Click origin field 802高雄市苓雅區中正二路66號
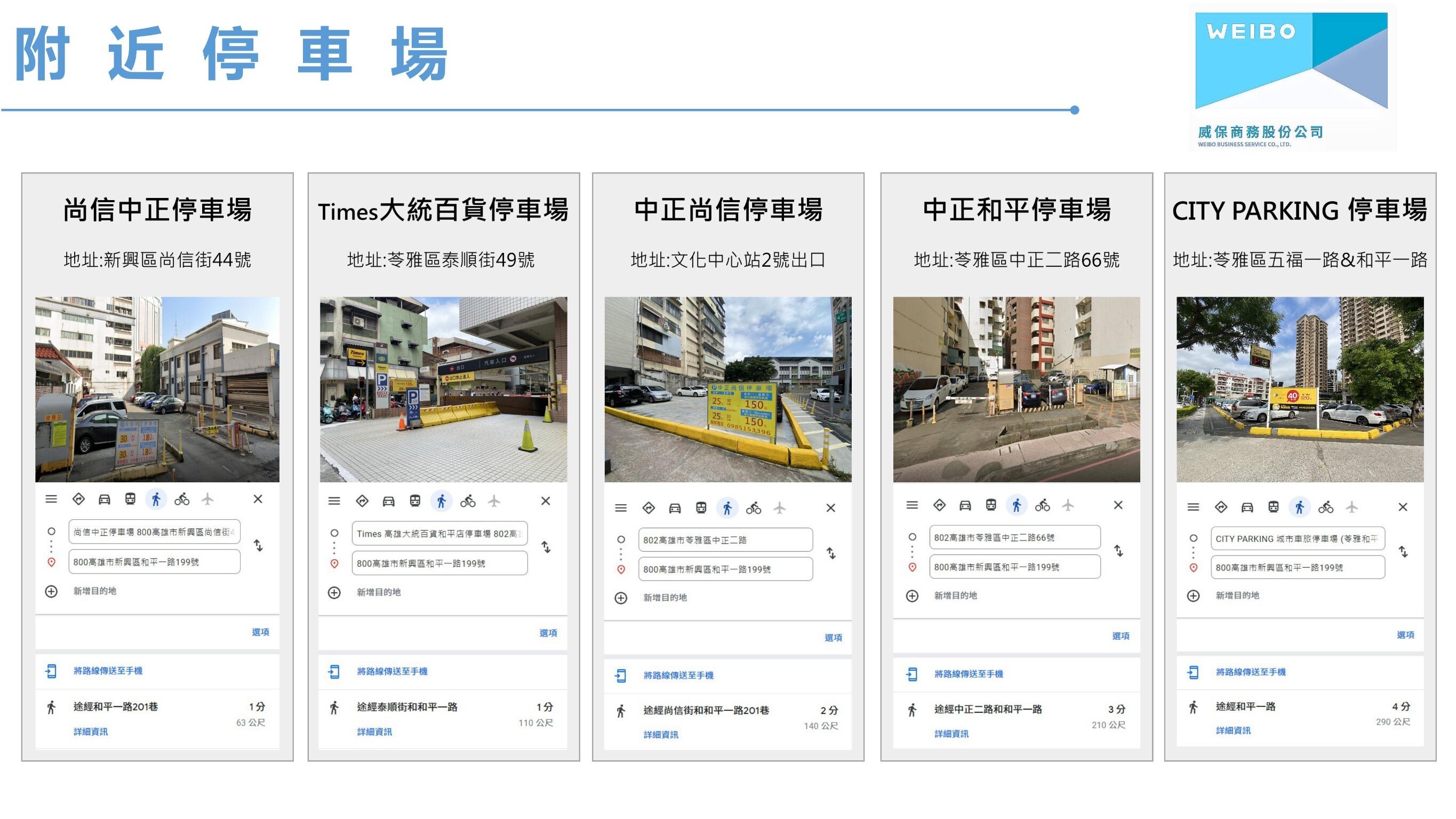The height and width of the screenshot is (819, 1456). click(x=1014, y=537)
